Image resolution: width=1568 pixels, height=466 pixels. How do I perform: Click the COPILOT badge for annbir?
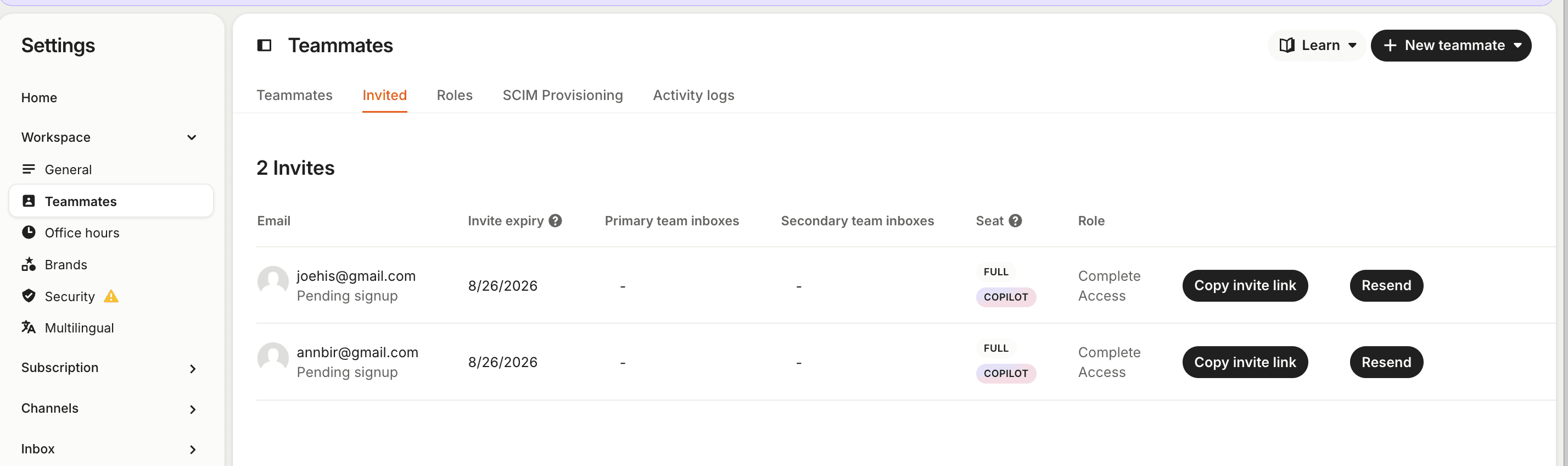click(x=1006, y=374)
